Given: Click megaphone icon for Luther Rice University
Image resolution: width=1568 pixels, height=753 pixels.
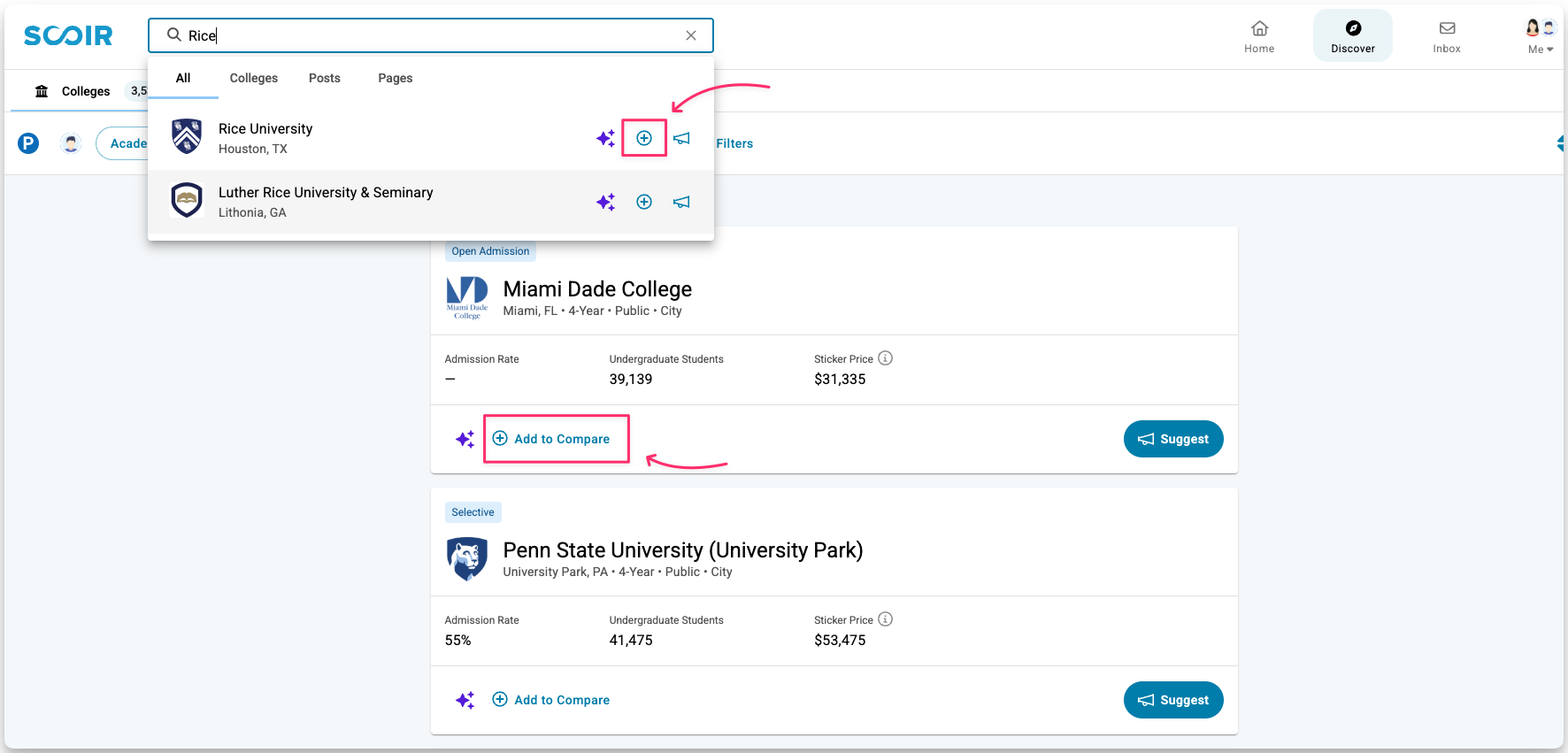Looking at the screenshot, I should click(681, 202).
